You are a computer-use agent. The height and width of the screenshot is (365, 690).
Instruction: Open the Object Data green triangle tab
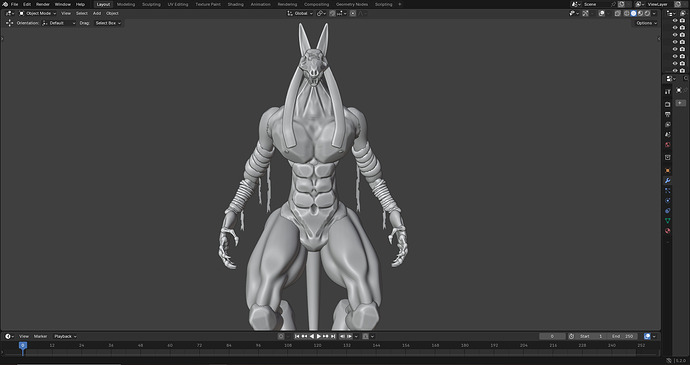pyautogui.click(x=668, y=221)
